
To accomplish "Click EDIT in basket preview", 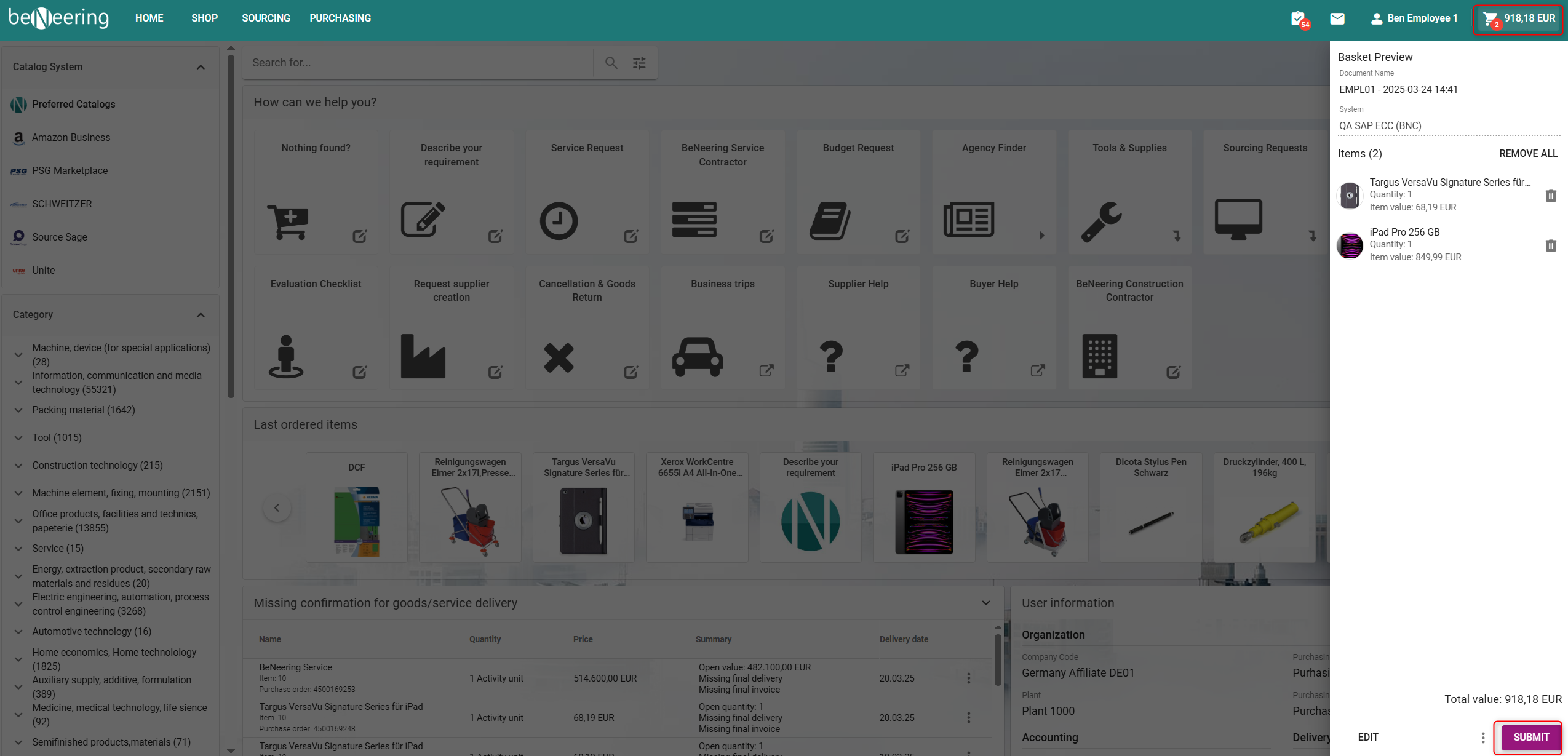I will (1367, 737).
